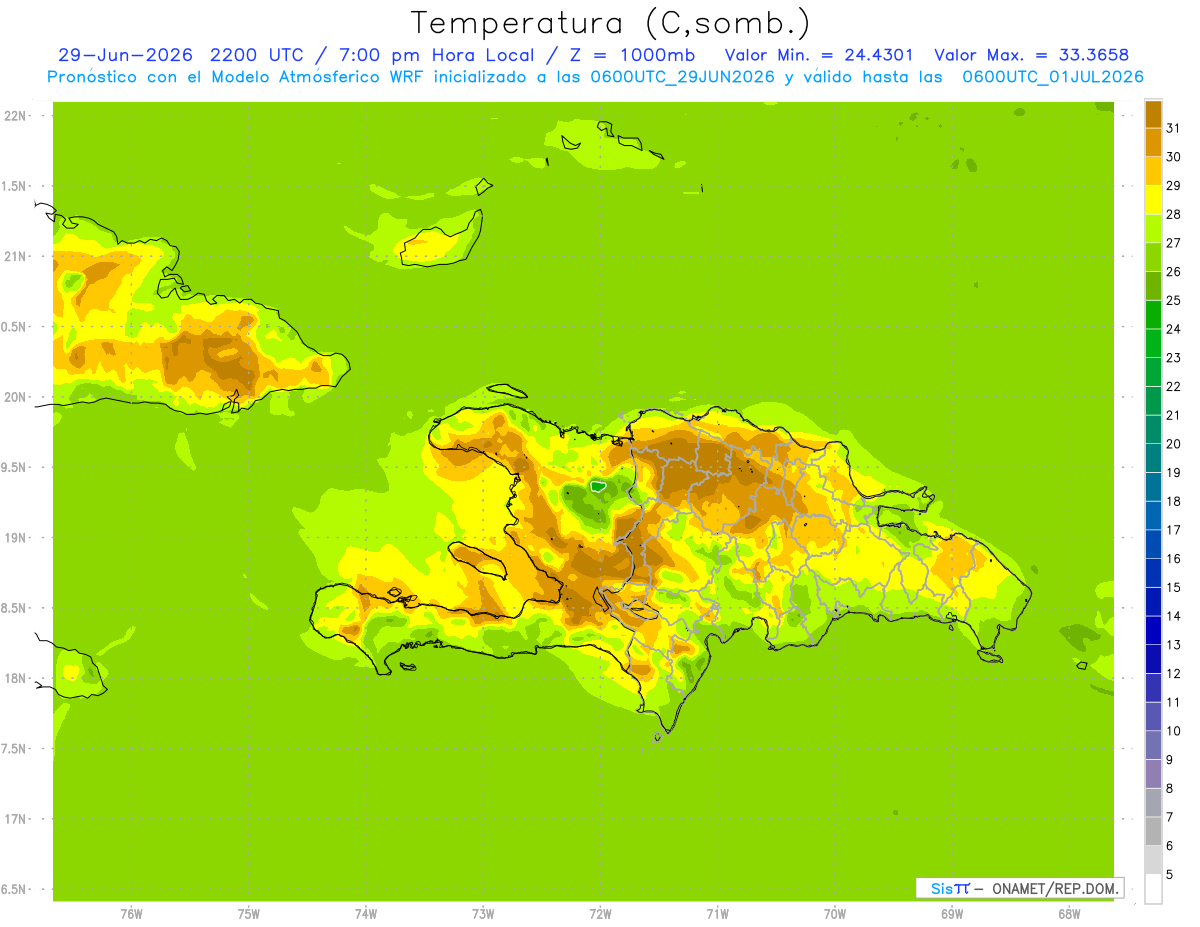1200x927 pixels.
Task: Click the title "Temperatura (C,somb.)"
Action: coord(611,23)
